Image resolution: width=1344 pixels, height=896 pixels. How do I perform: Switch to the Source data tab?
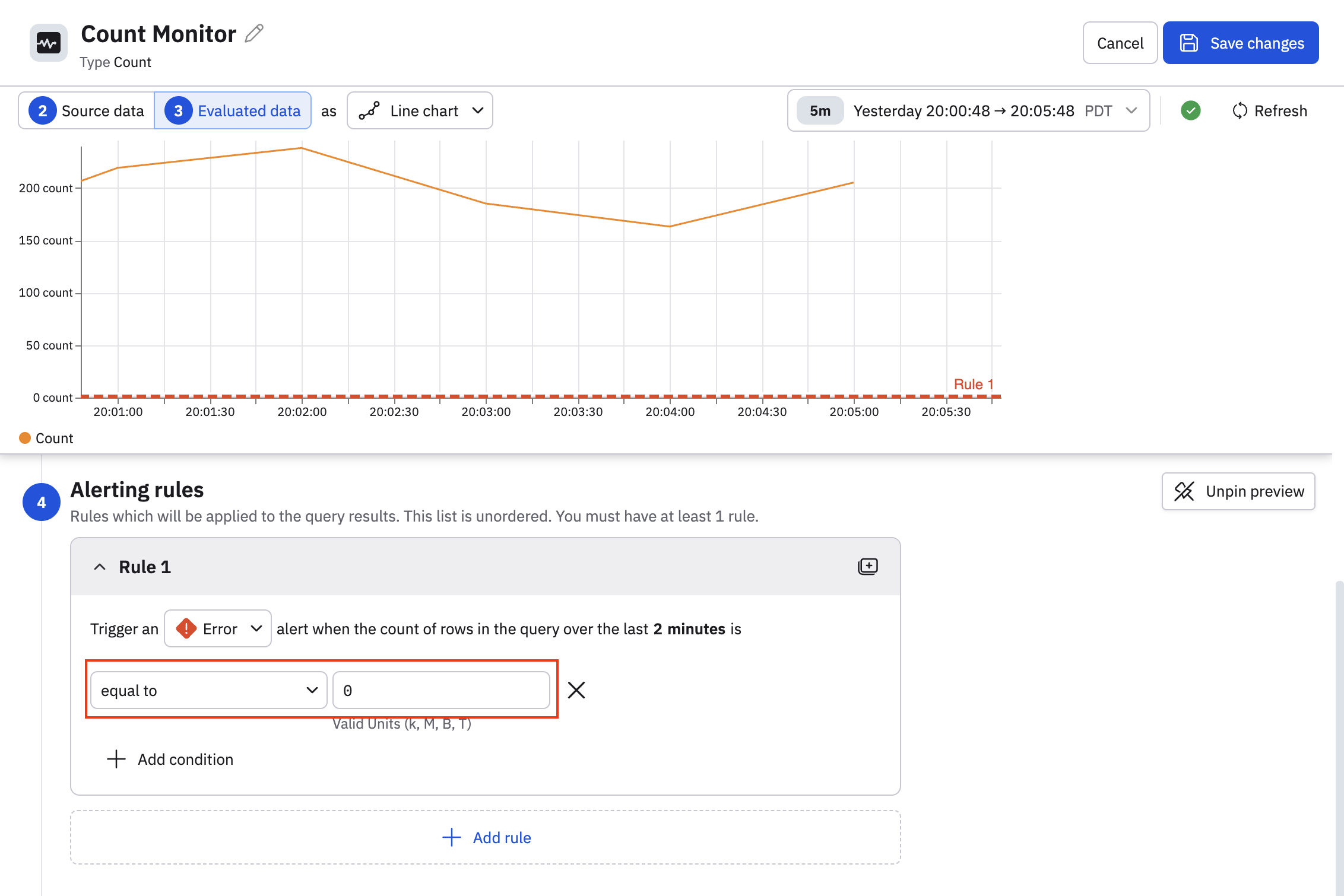pyautogui.click(x=87, y=110)
